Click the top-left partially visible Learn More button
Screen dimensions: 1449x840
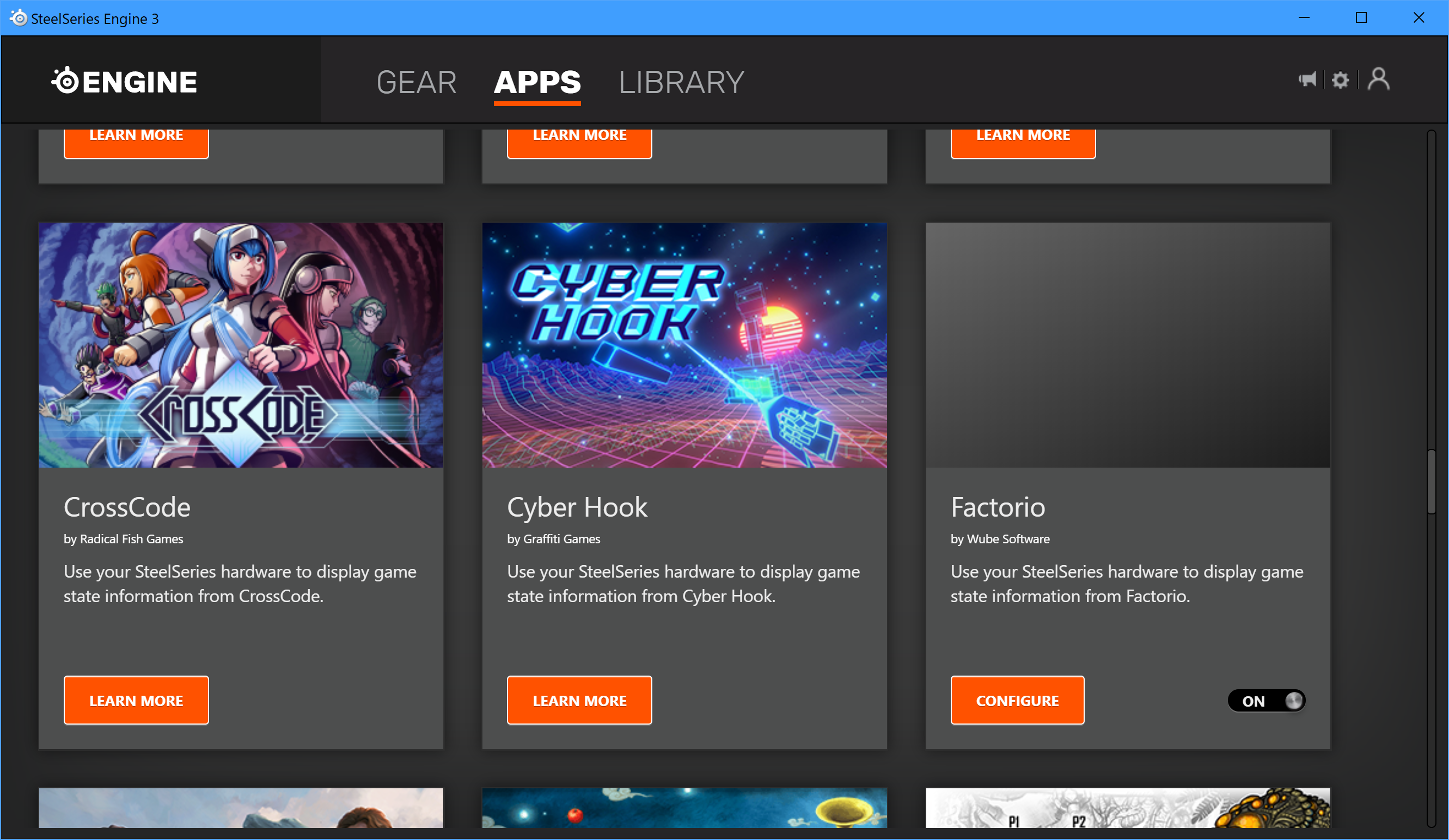[x=136, y=143]
